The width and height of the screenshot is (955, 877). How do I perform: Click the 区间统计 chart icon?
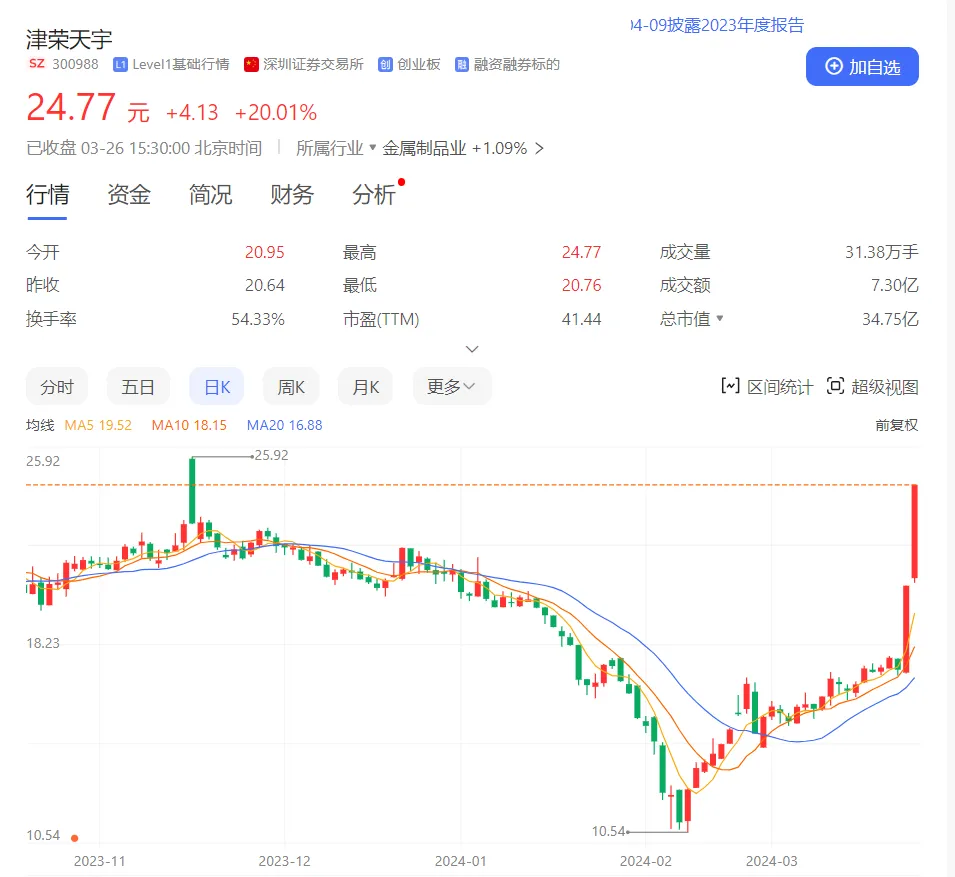pyautogui.click(x=731, y=386)
